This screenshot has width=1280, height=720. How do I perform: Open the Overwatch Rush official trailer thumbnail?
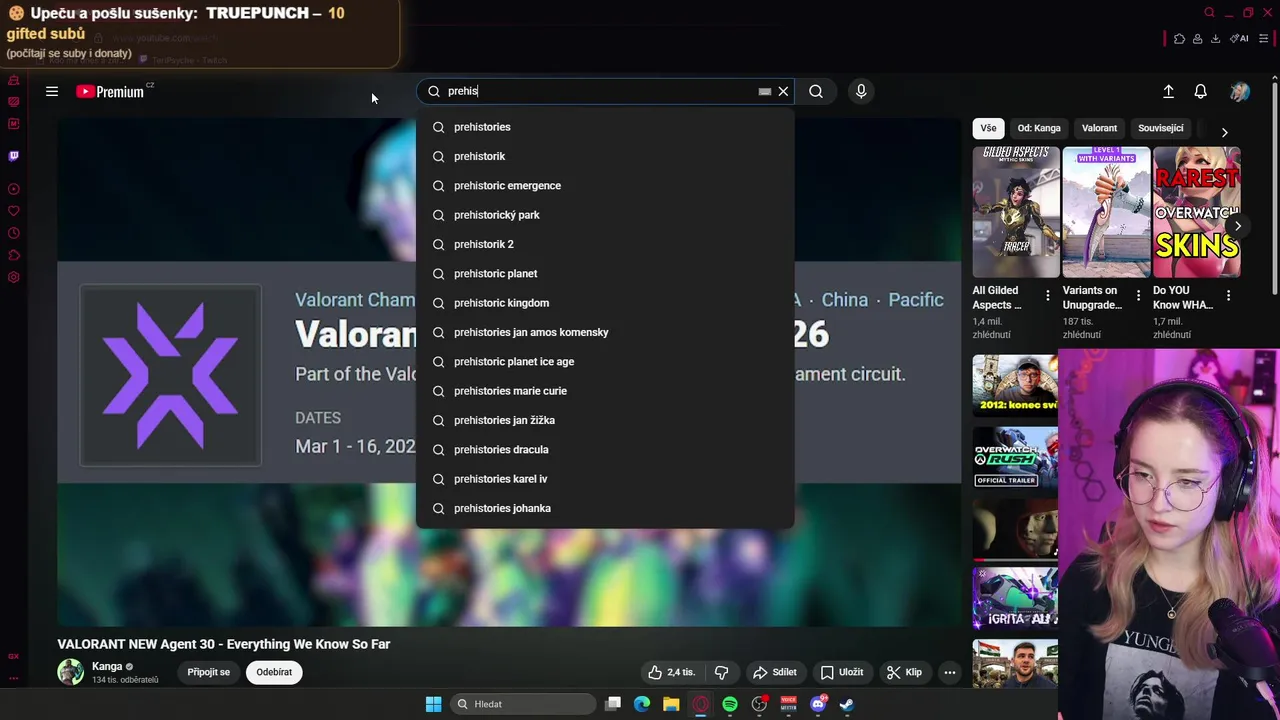coord(1015,458)
